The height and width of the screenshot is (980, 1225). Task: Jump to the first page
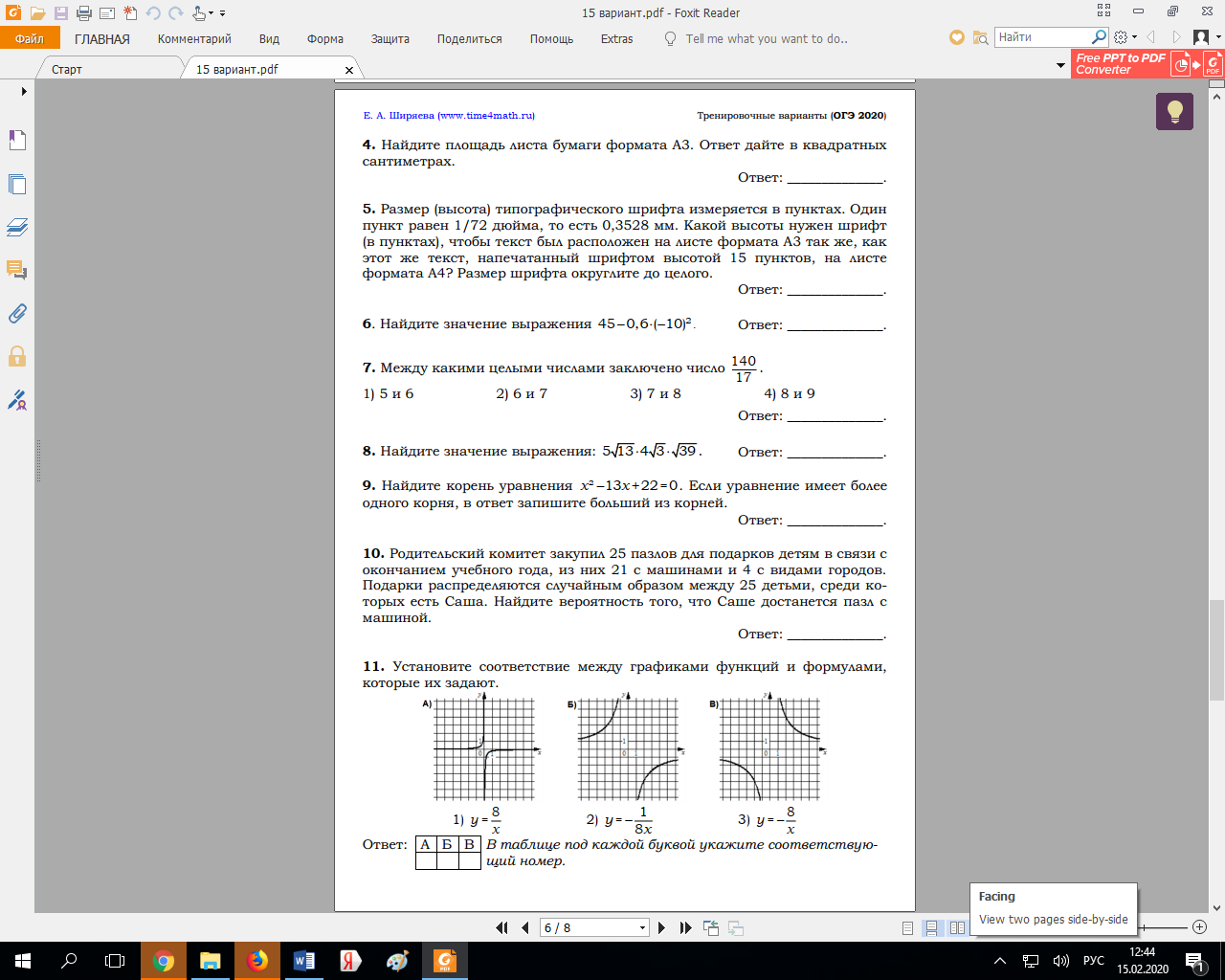[x=501, y=927]
